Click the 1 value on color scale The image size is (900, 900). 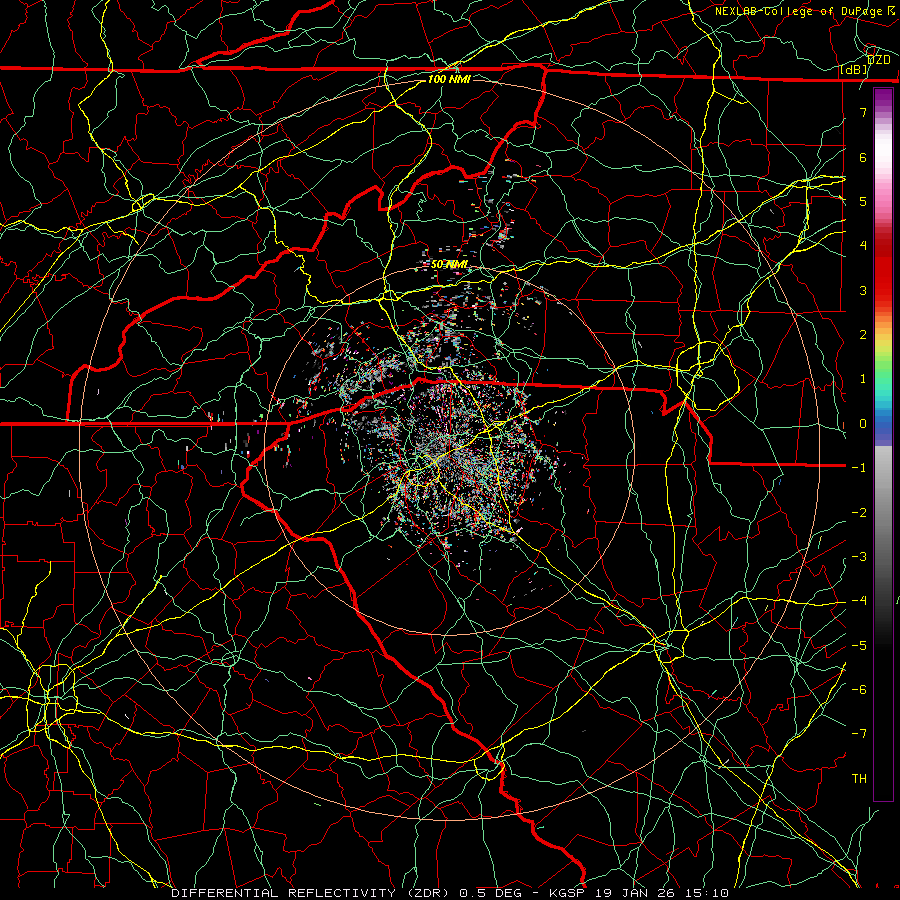pos(863,379)
